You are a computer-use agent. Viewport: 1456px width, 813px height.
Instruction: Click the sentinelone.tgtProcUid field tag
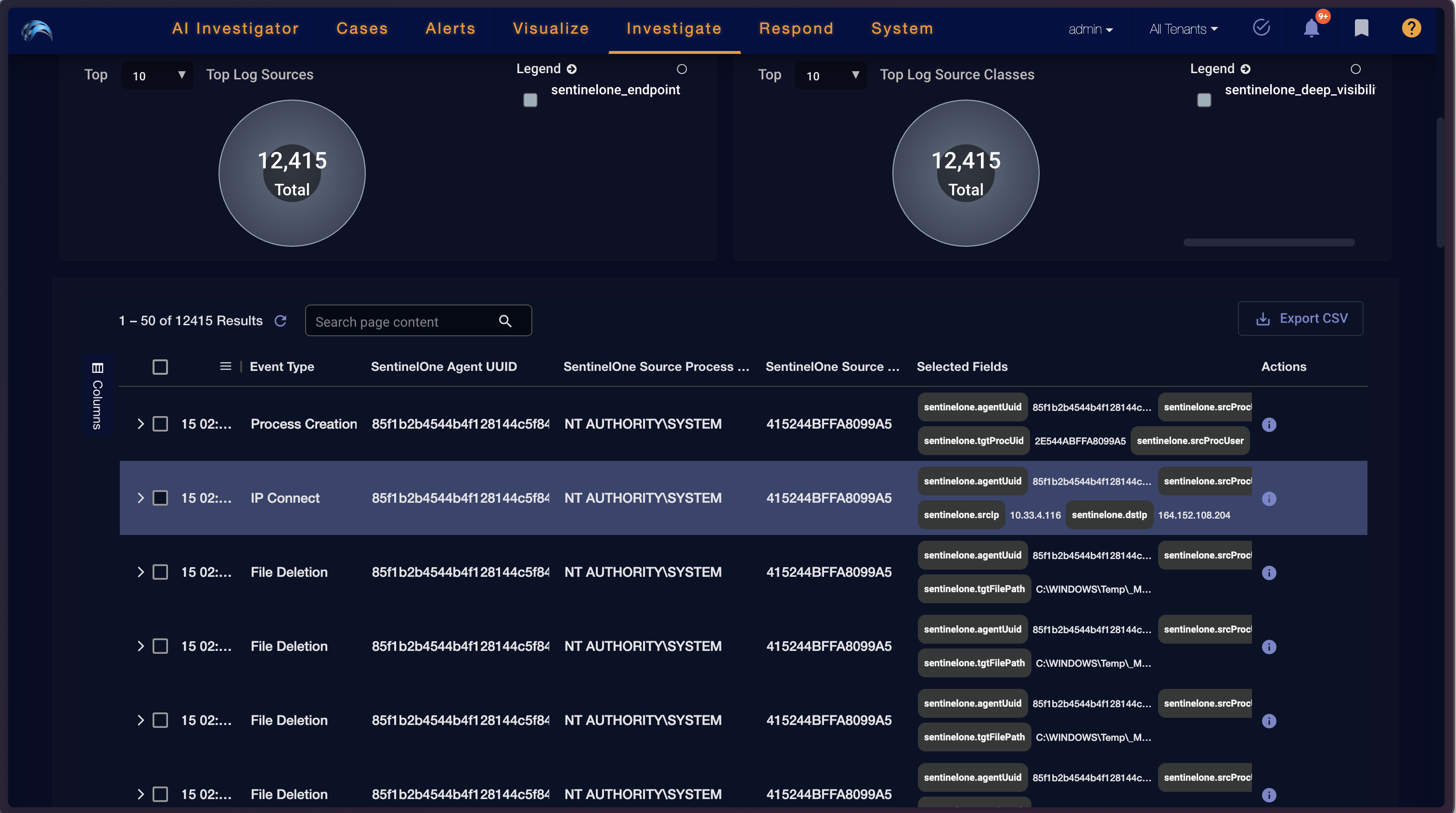(973, 441)
